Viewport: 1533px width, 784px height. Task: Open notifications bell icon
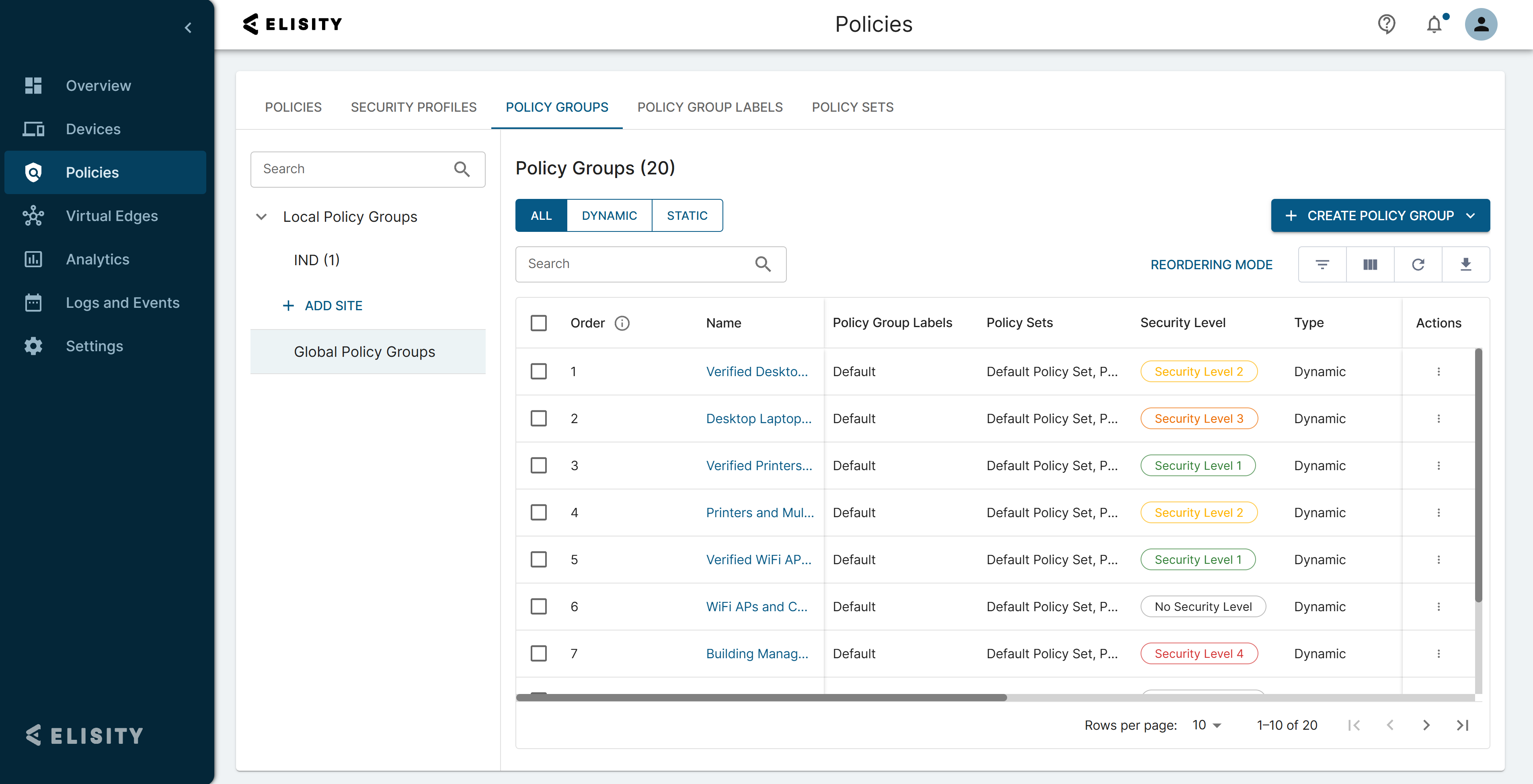click(1434, 25)
